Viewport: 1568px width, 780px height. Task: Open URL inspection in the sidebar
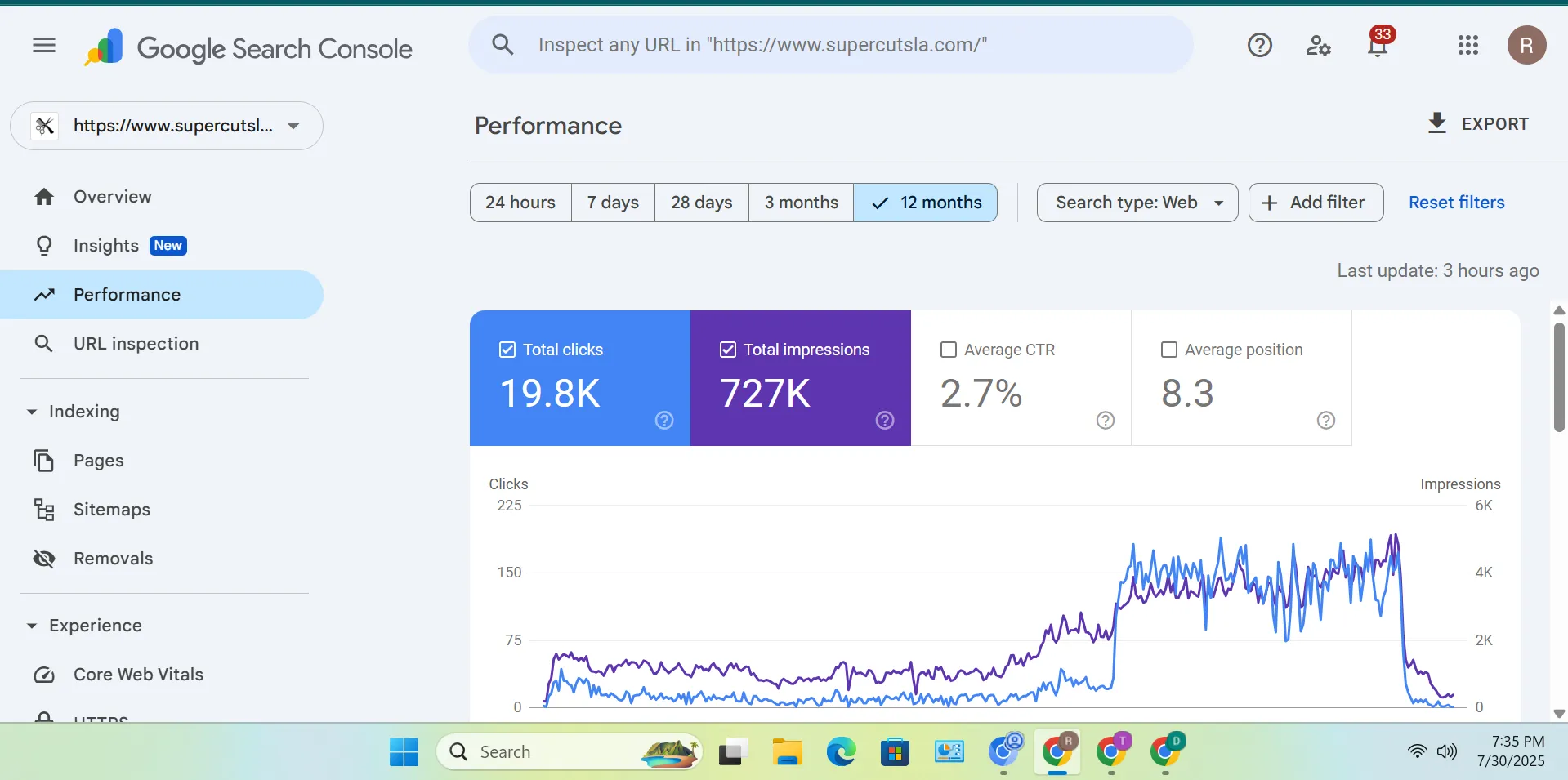162,344
